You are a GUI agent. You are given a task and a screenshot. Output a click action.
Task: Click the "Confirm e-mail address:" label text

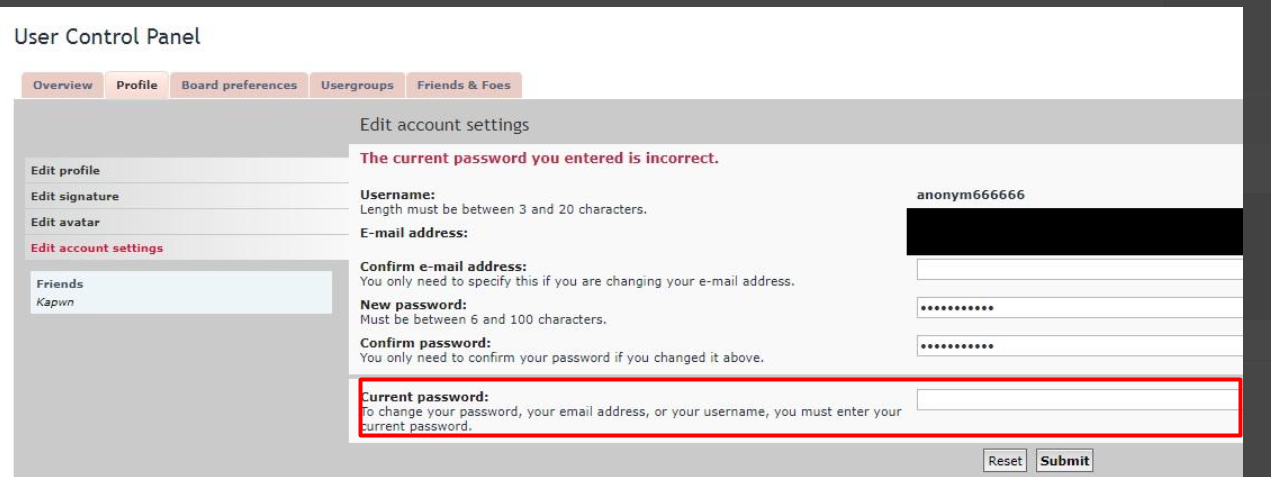[x=441, y=266]
